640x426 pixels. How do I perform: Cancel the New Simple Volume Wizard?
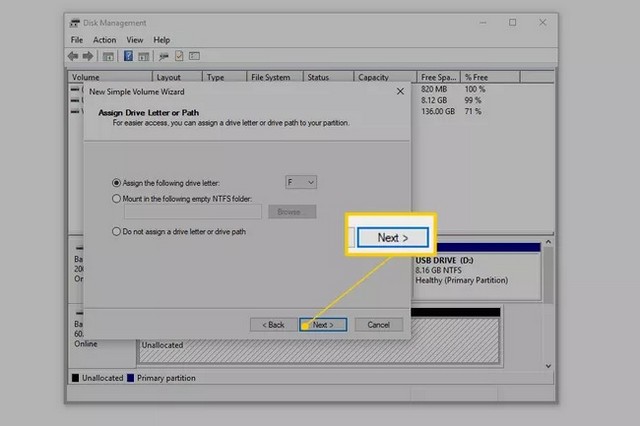coord(378,325)
